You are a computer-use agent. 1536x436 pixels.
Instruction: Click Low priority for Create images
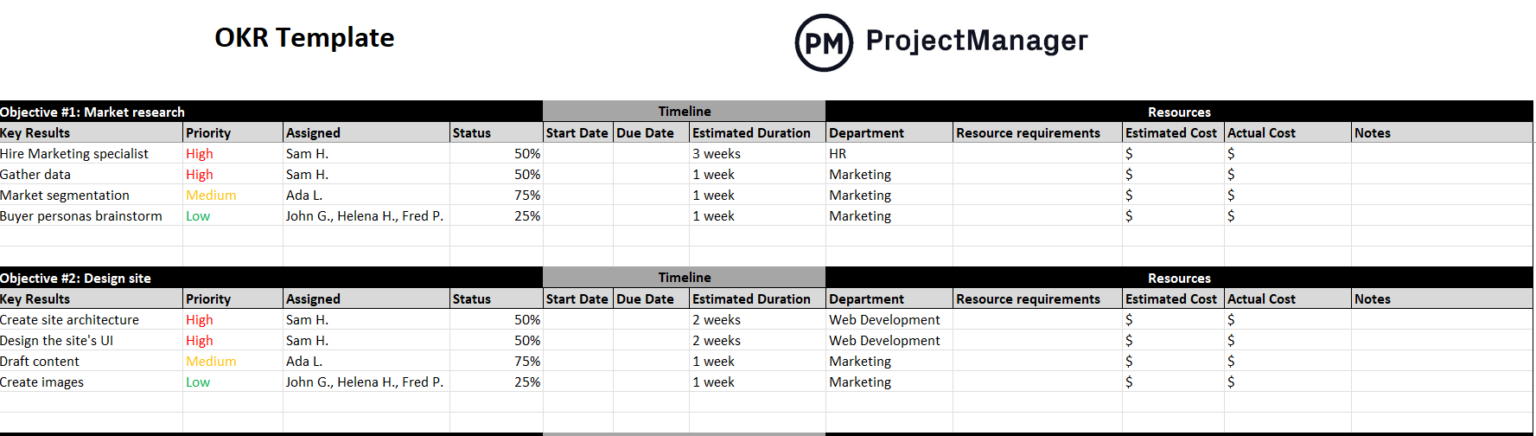point(198,382)
